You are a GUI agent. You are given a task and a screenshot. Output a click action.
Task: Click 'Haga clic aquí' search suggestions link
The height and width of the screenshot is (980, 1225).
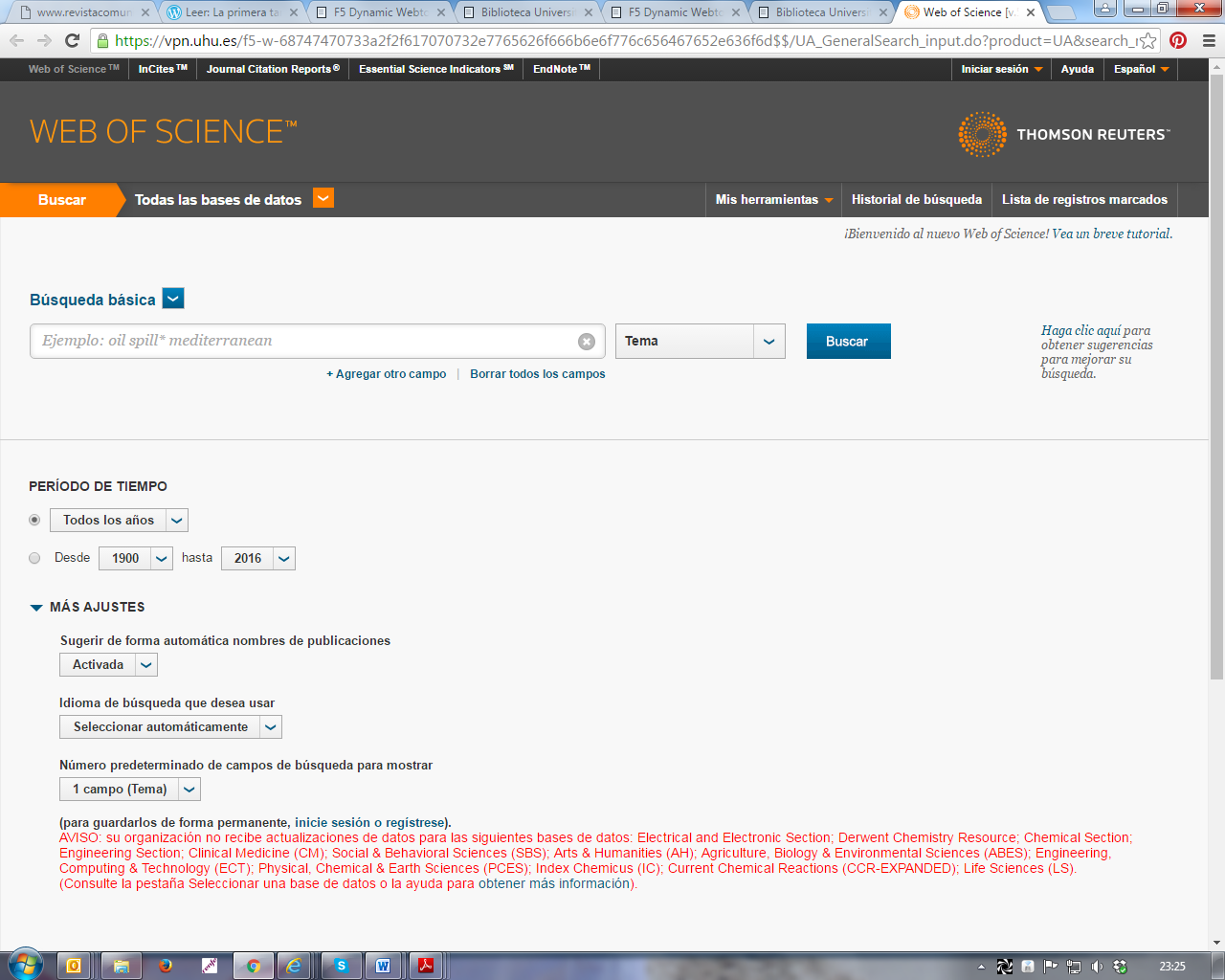click(1081, 330)
